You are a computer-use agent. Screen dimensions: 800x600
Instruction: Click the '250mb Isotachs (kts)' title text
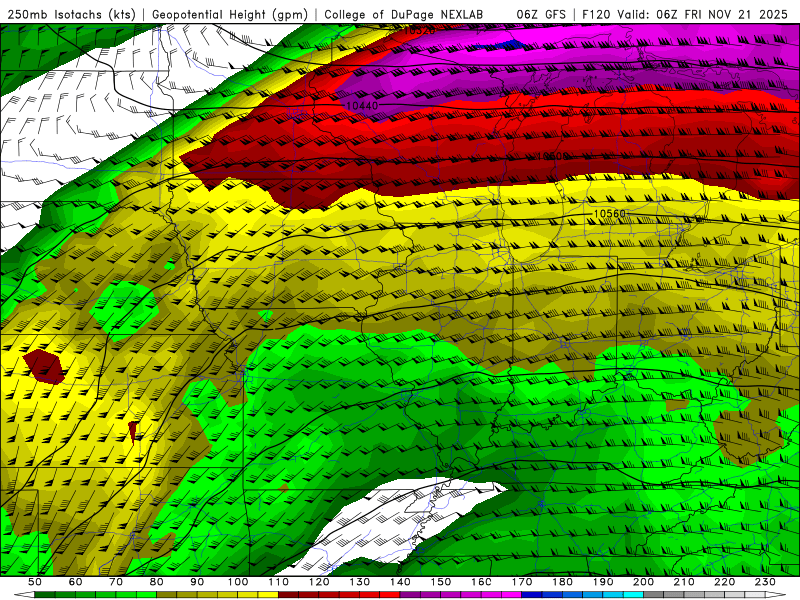pos(72,15)
